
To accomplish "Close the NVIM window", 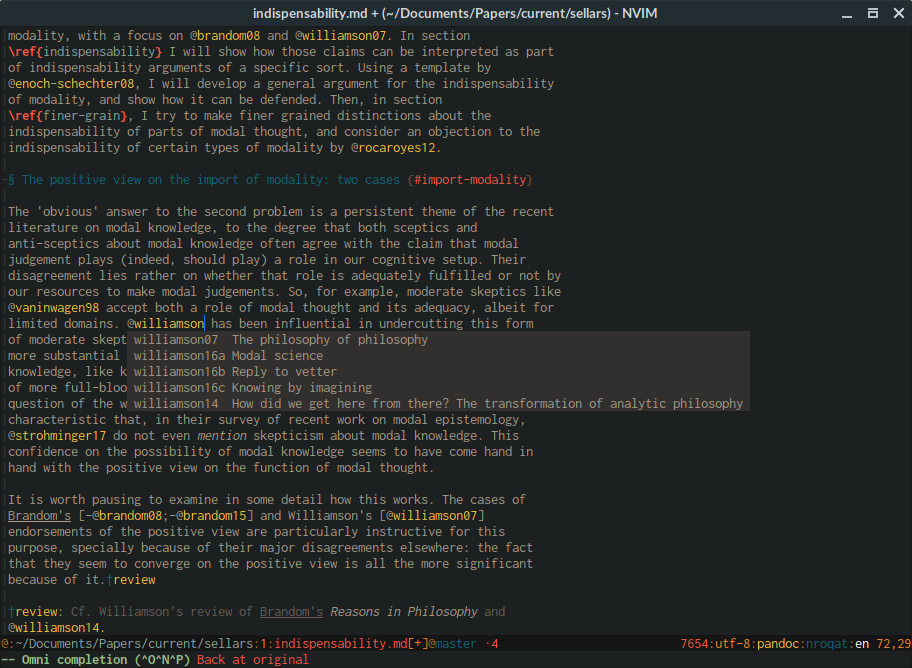I will pyautogui.click(x=895, y=13).
